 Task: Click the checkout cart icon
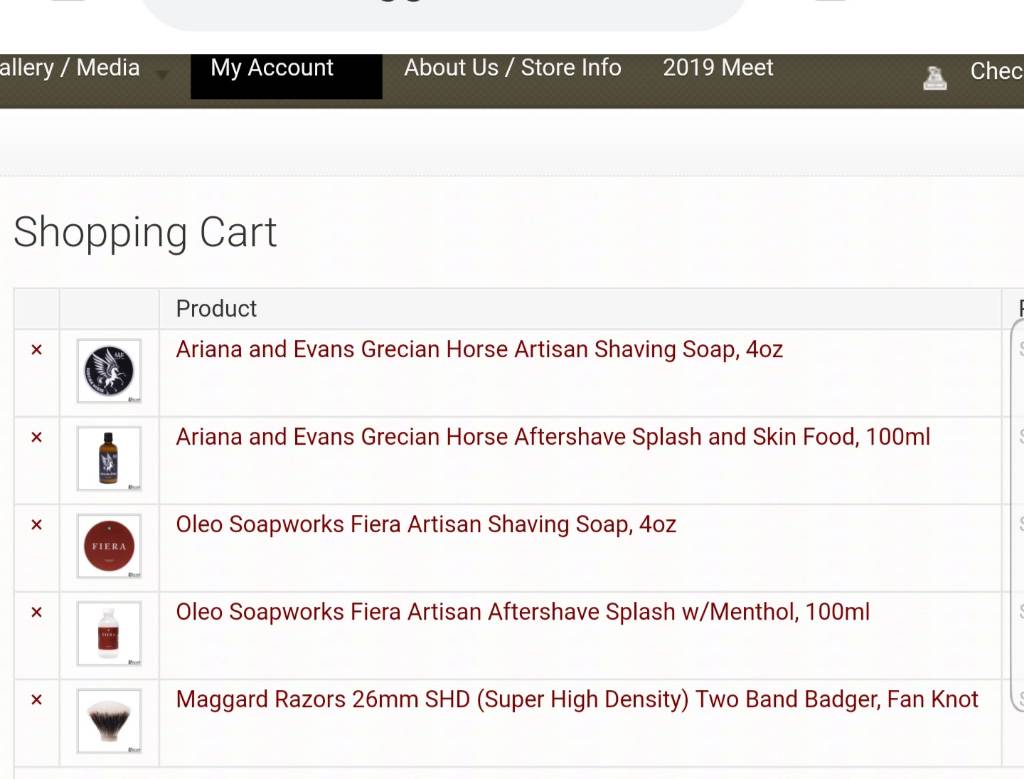(x=935, y=78)
